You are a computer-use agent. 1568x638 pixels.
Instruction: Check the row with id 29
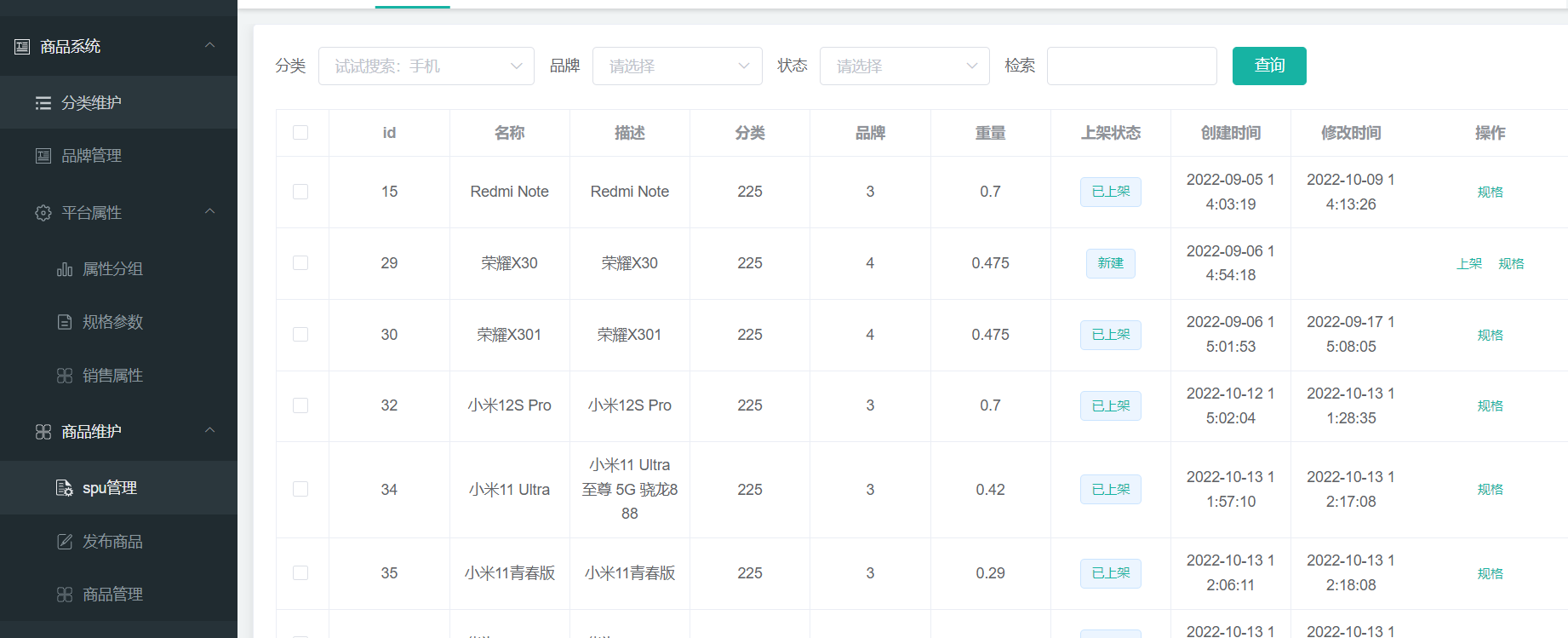point(300,263)
